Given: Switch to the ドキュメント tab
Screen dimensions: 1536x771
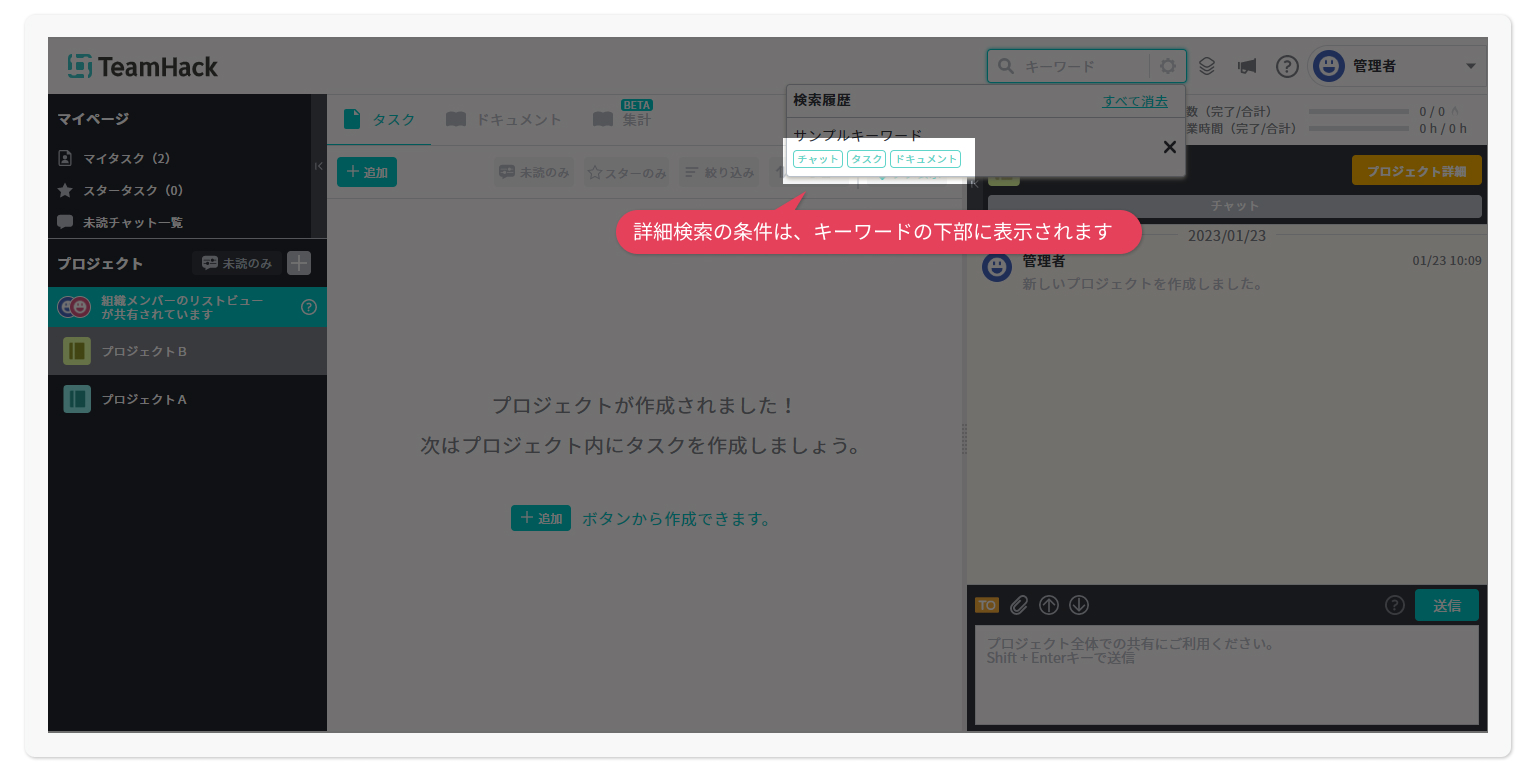Looking at the screenshot, I should click(504, 120).
